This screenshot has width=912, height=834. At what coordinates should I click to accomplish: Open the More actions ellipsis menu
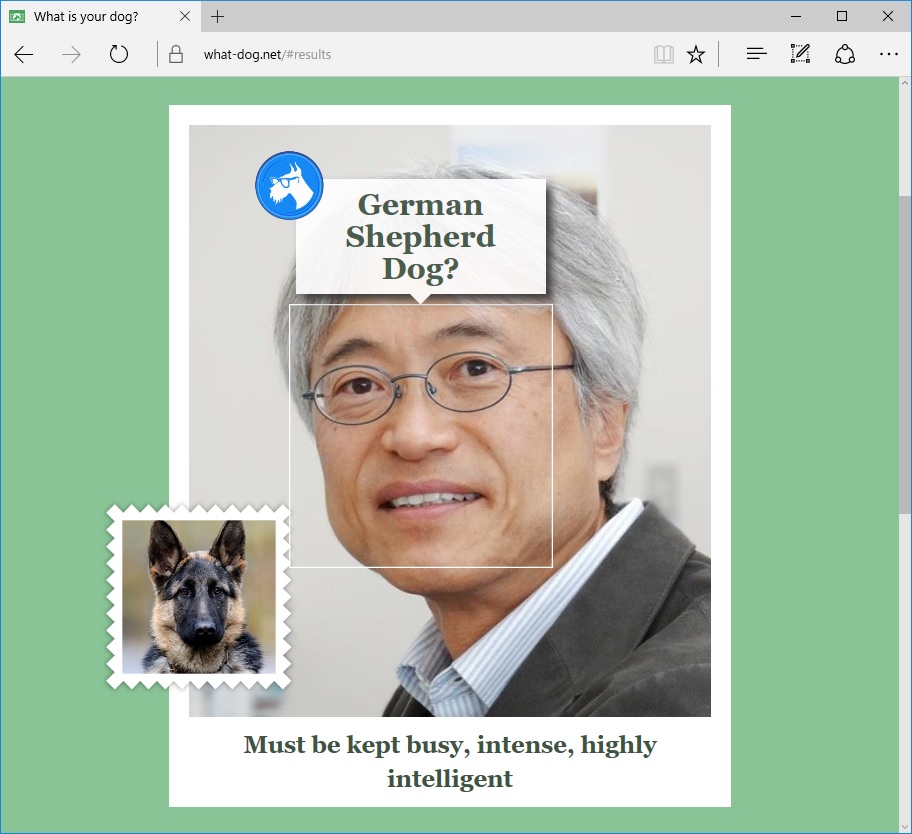click(x=888, y=54)
